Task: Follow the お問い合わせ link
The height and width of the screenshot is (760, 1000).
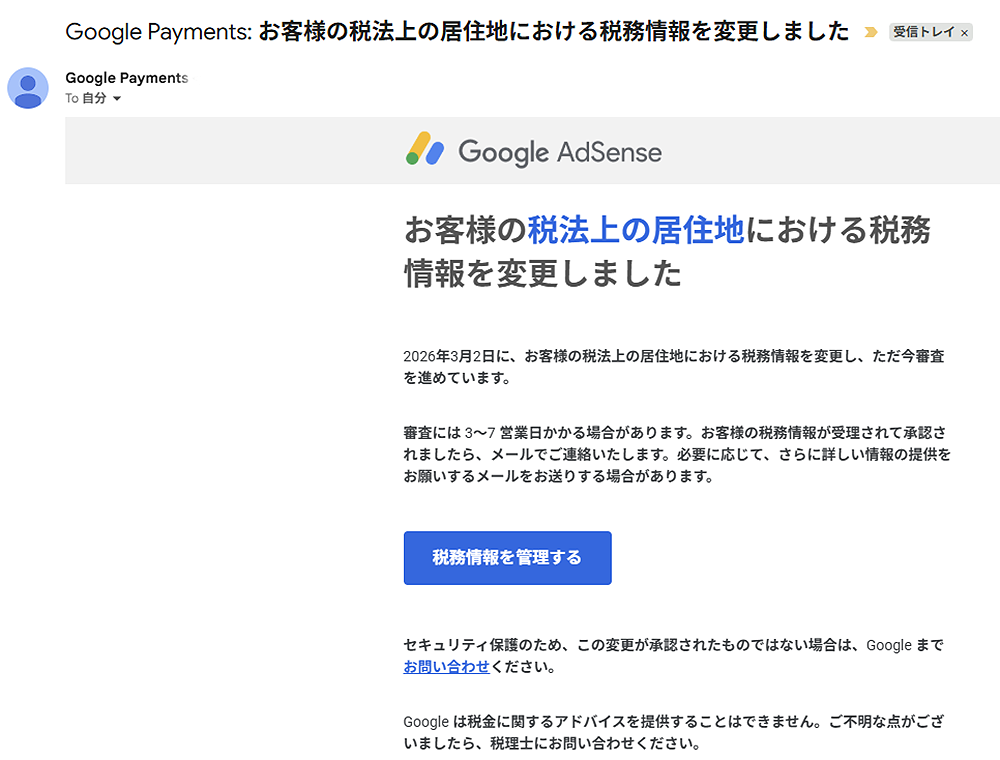Action: point(446,667)
